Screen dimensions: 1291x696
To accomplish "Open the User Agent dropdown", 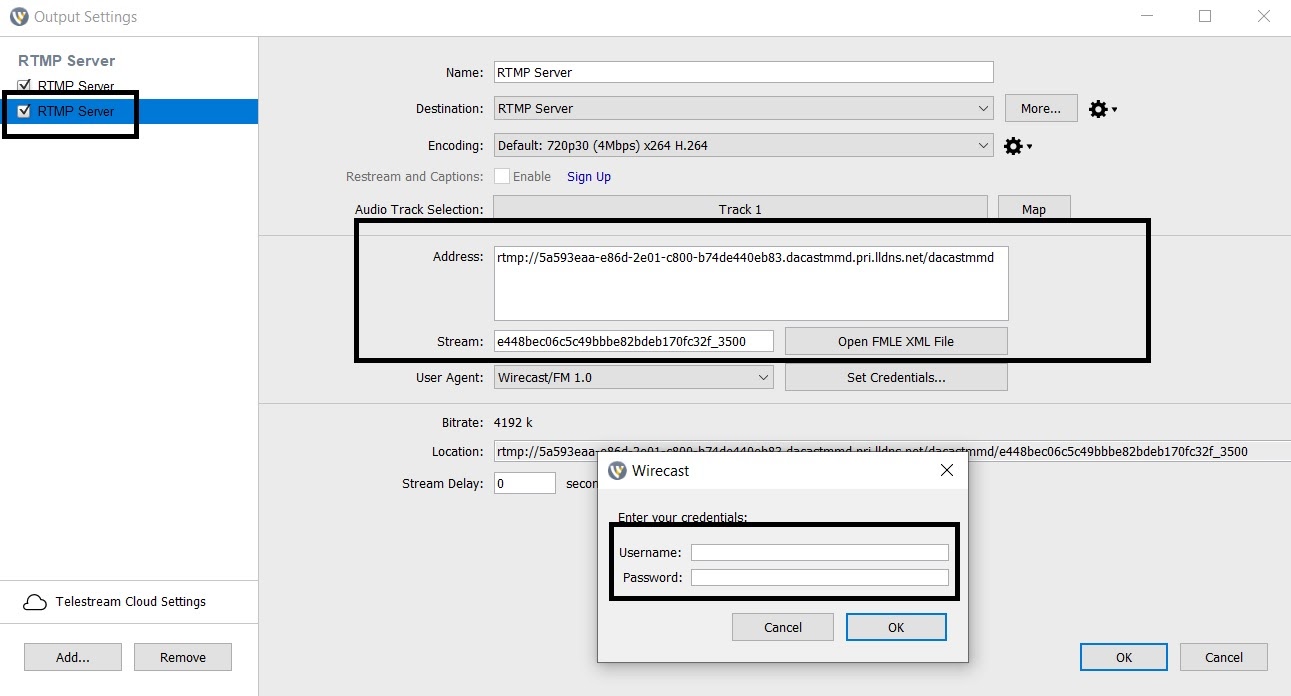I will coord(766,377).
